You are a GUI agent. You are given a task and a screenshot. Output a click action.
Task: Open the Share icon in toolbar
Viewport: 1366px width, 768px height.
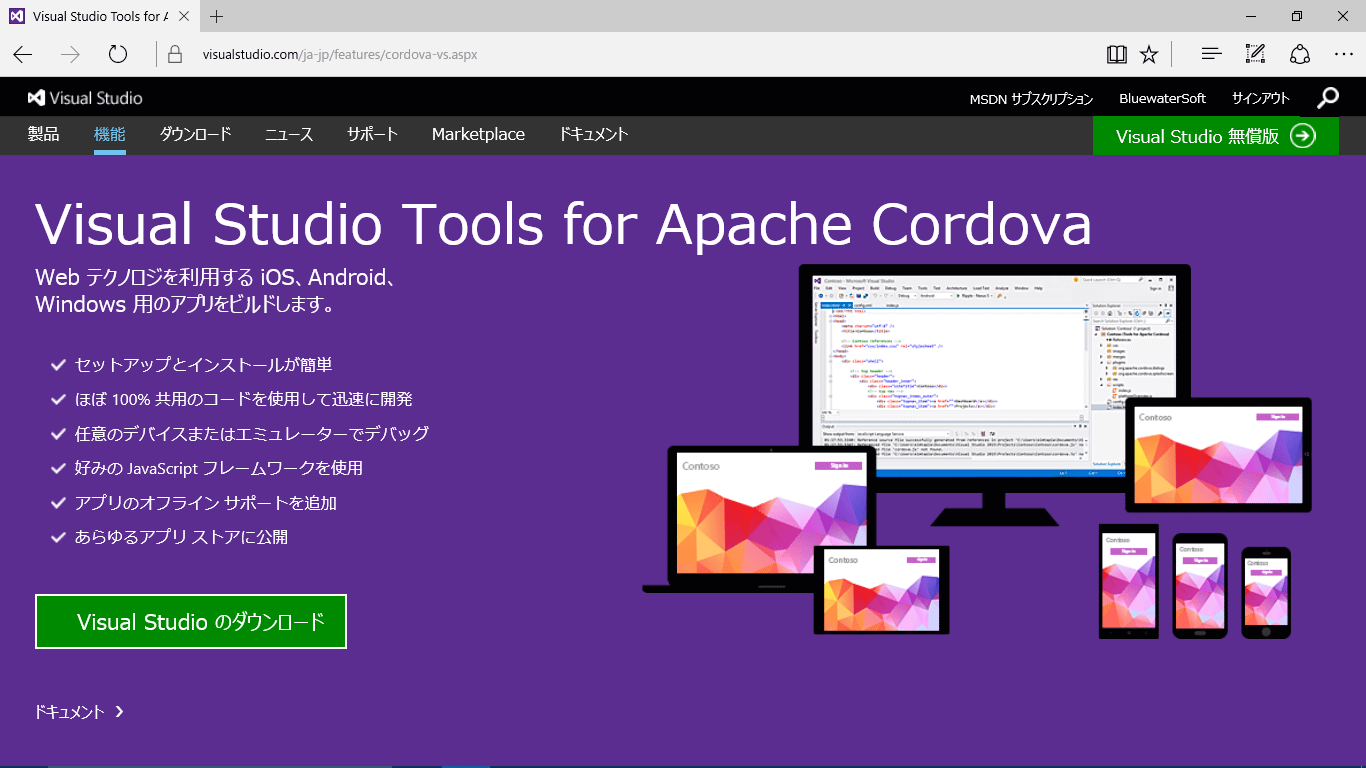coord(1299,54)
